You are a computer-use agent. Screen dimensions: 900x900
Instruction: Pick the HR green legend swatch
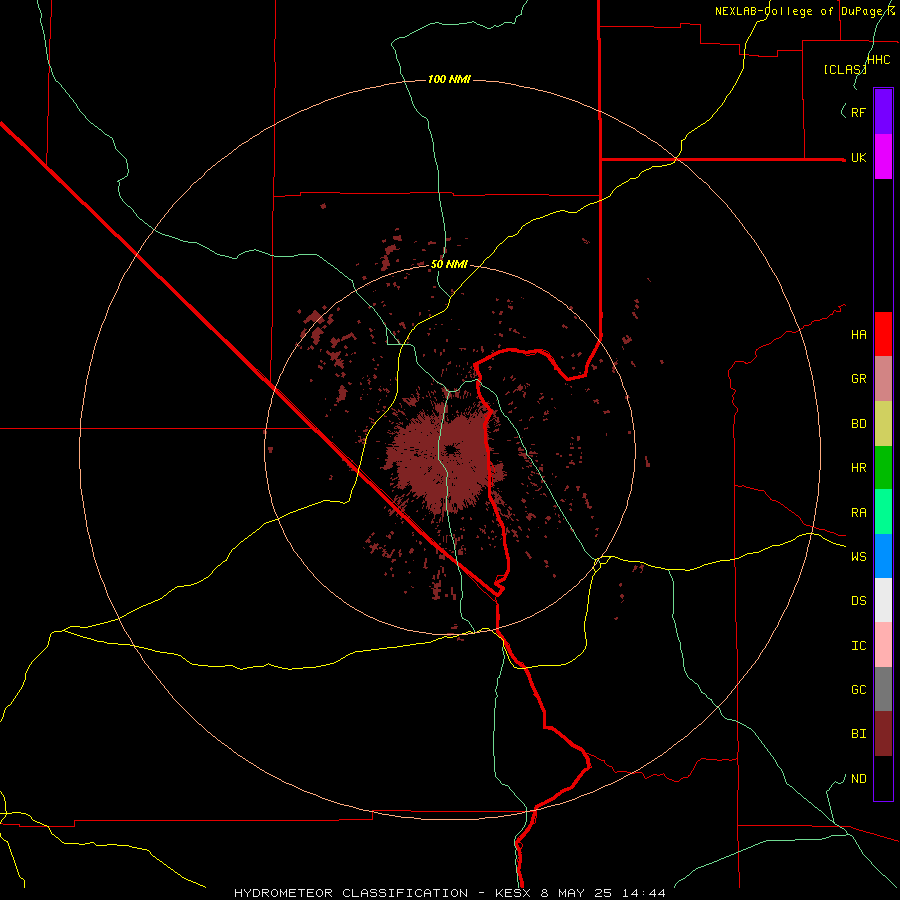(883, 468)
